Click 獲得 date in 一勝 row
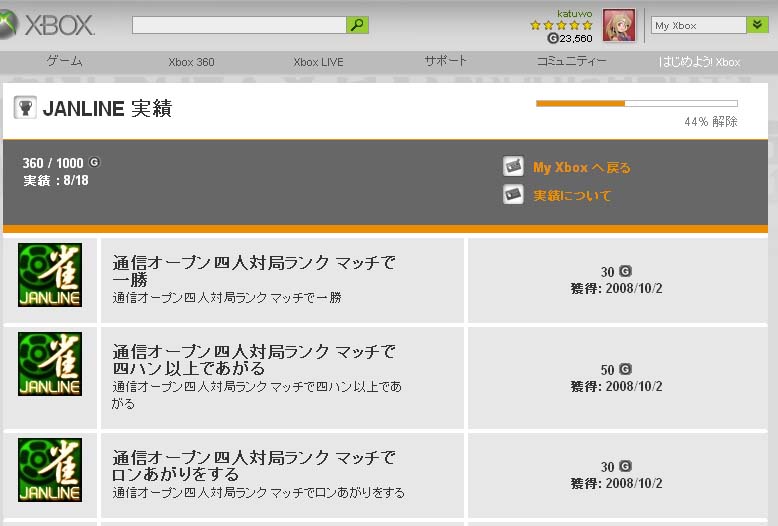 pyautogui.click(x=616, y=288)
